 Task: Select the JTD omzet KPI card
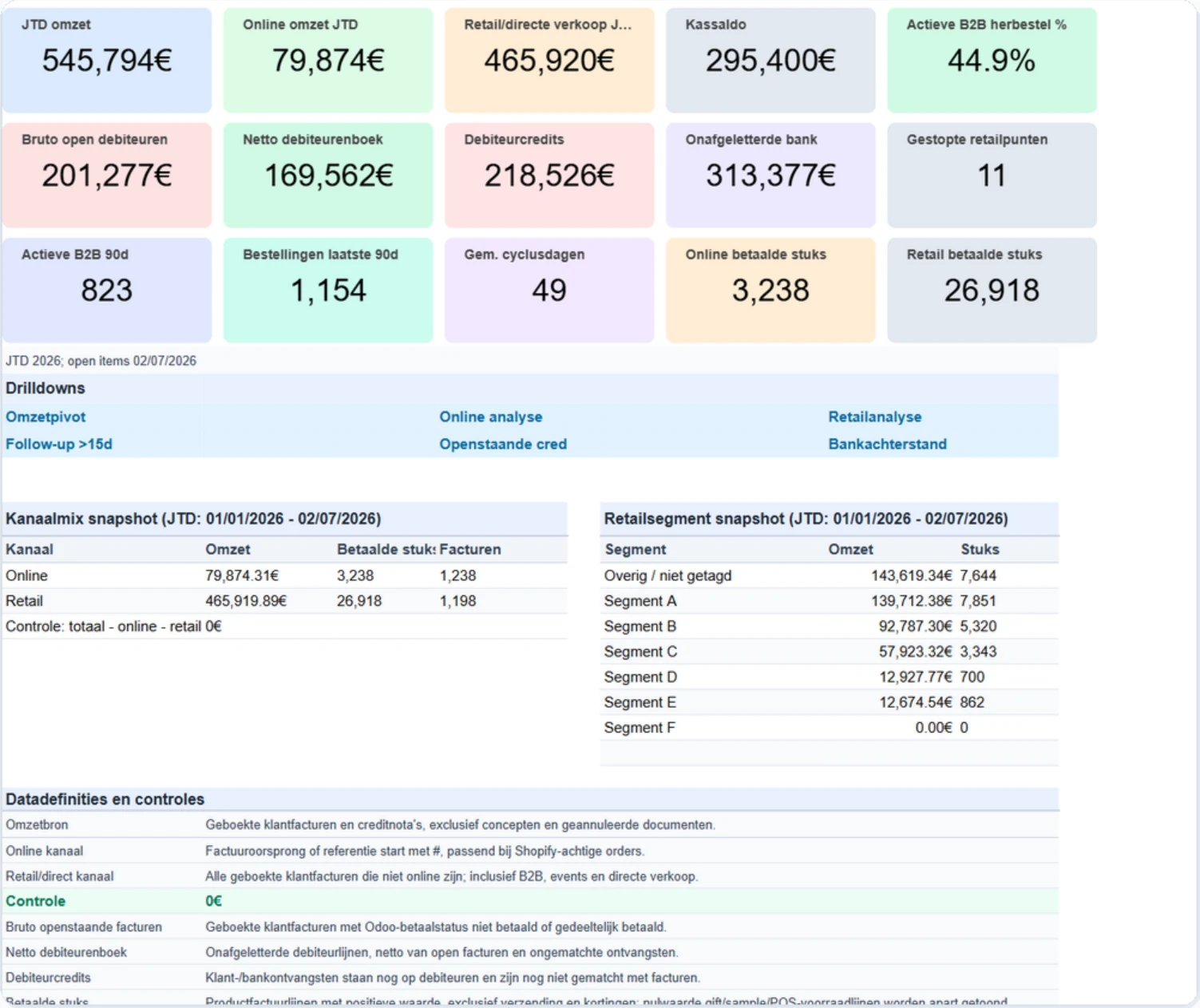107,61
